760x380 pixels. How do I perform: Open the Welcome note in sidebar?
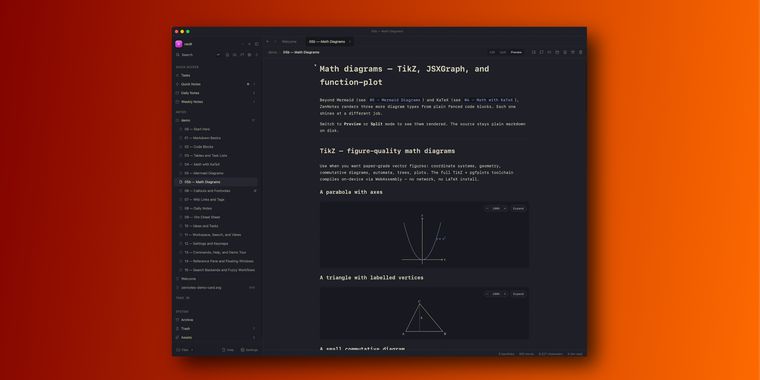click(x=216, y=279)
